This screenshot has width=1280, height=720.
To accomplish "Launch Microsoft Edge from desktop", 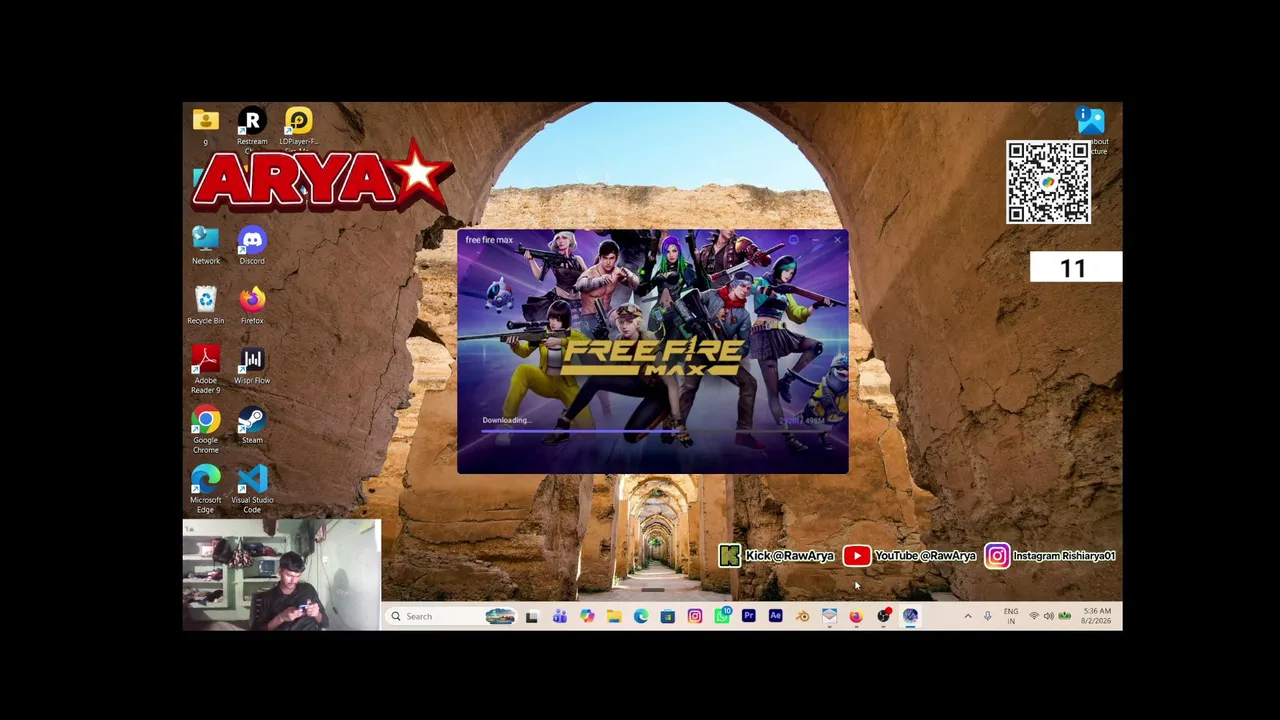I will click(206, 490).
